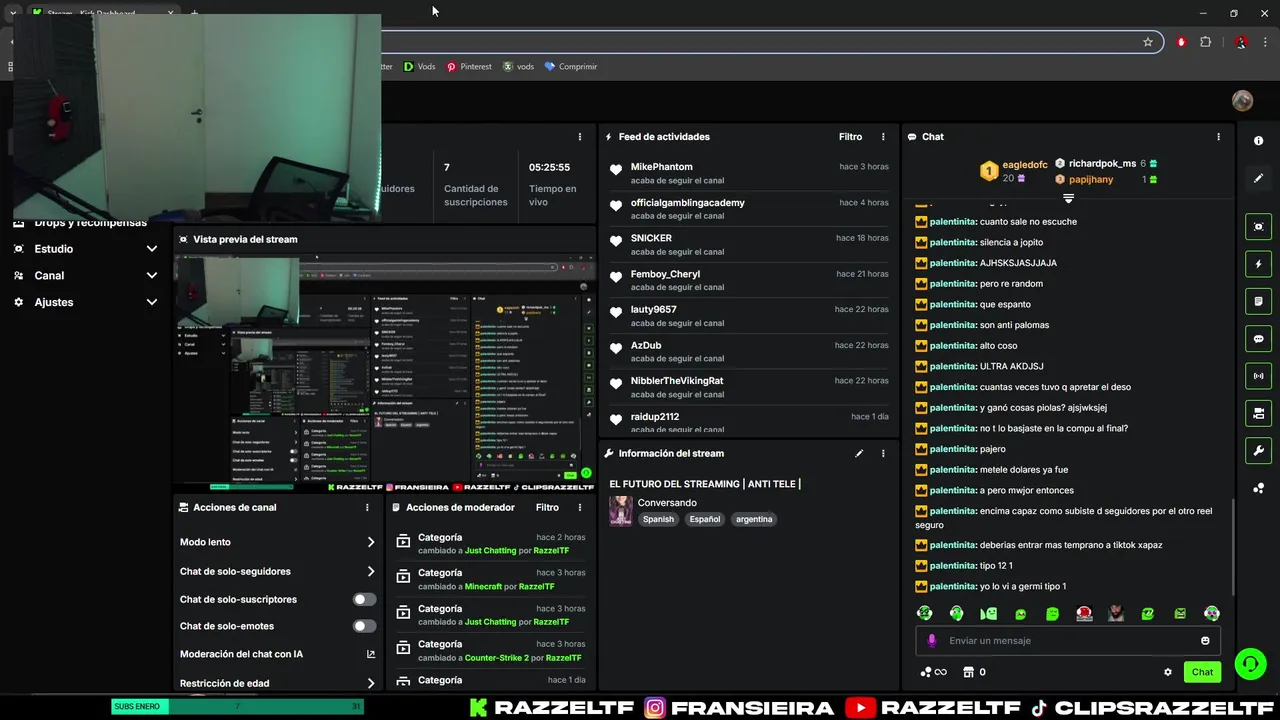Click the Español tag in stream info
The height and width of the screenshot is (720, 1280).
point(704,519)
